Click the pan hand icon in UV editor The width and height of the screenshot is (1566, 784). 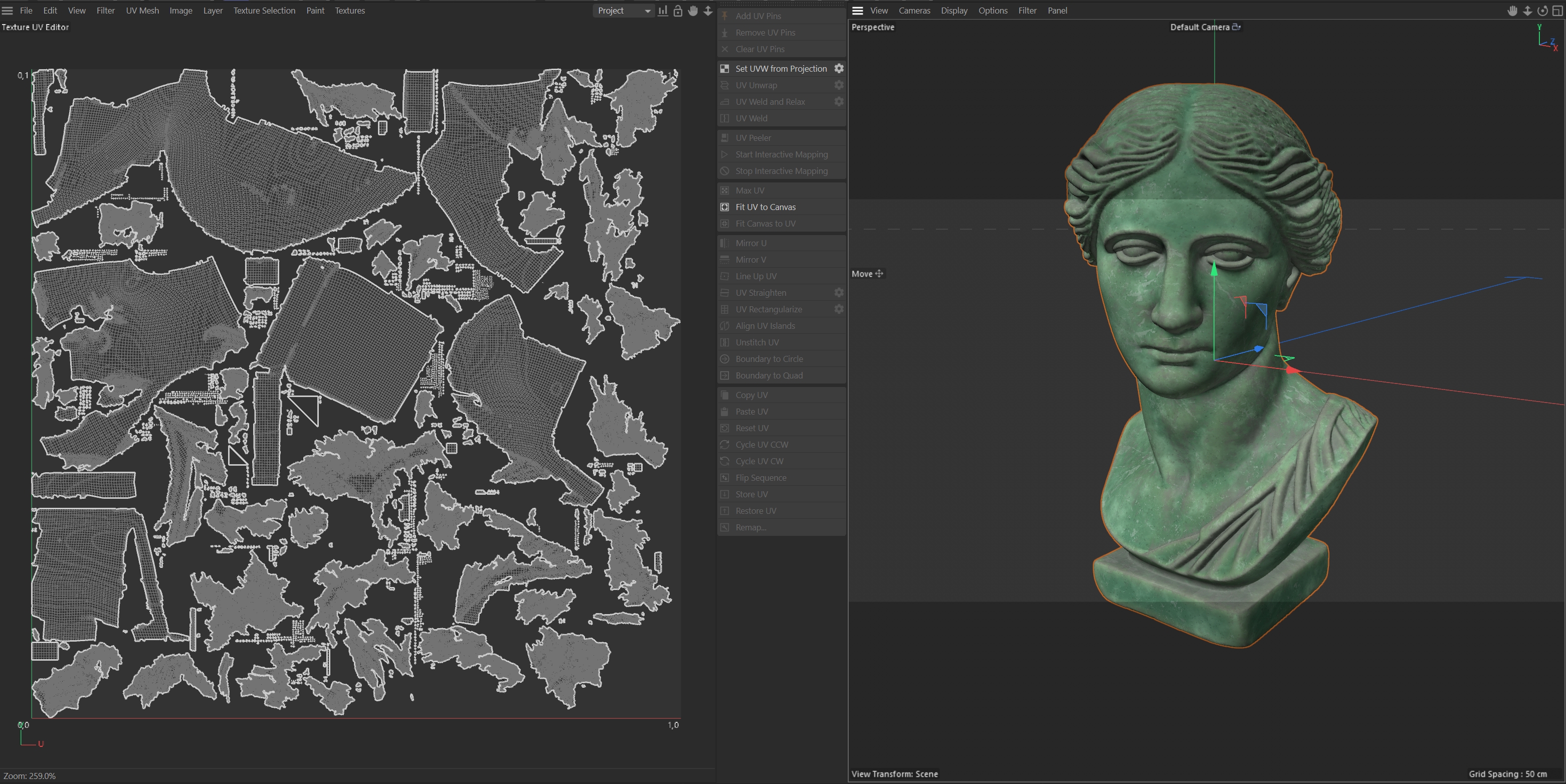(x=693, y=11)
